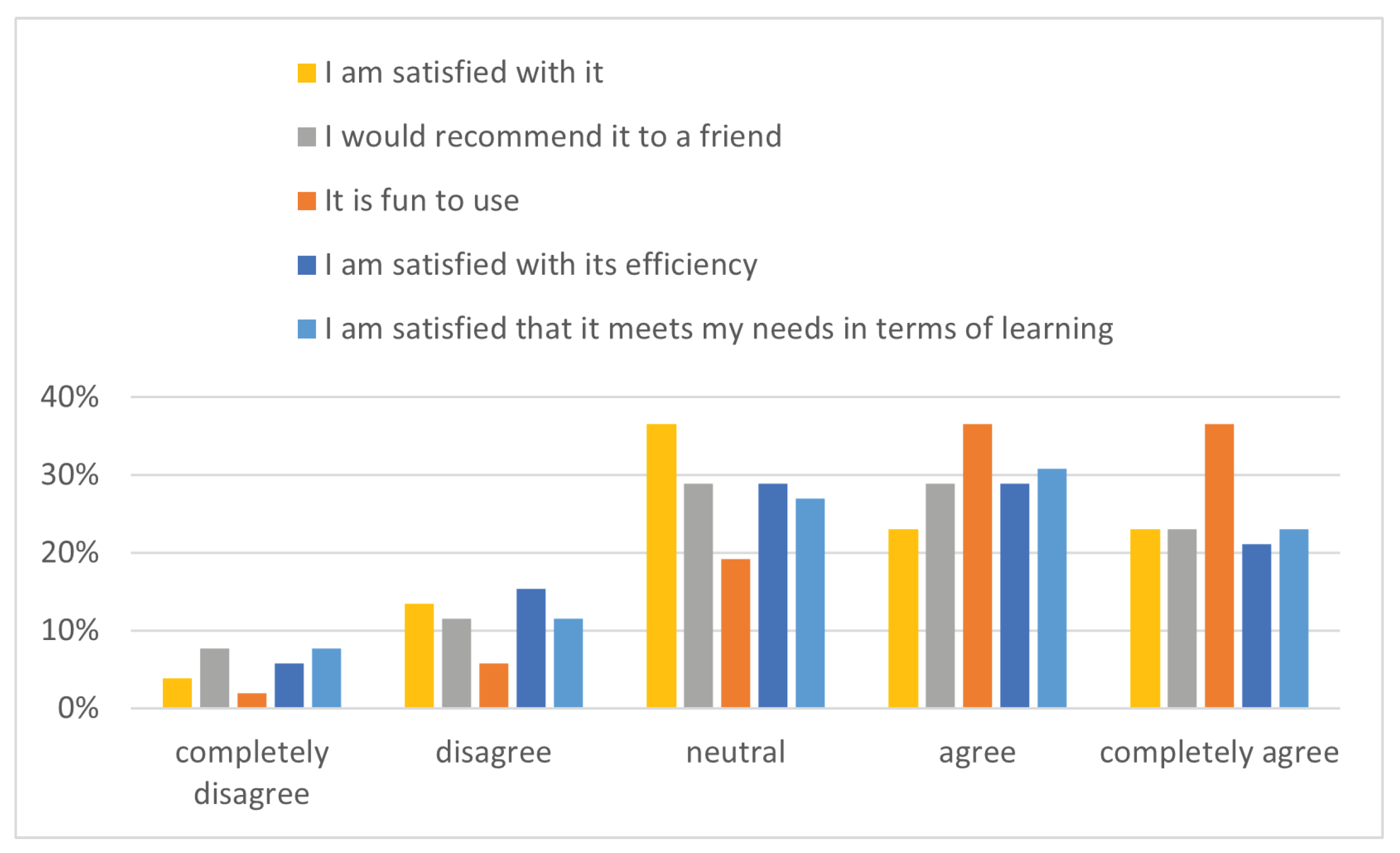Click the light blue bar in the agree group
The image size is (1400, 853).
tap(1052, 588)
